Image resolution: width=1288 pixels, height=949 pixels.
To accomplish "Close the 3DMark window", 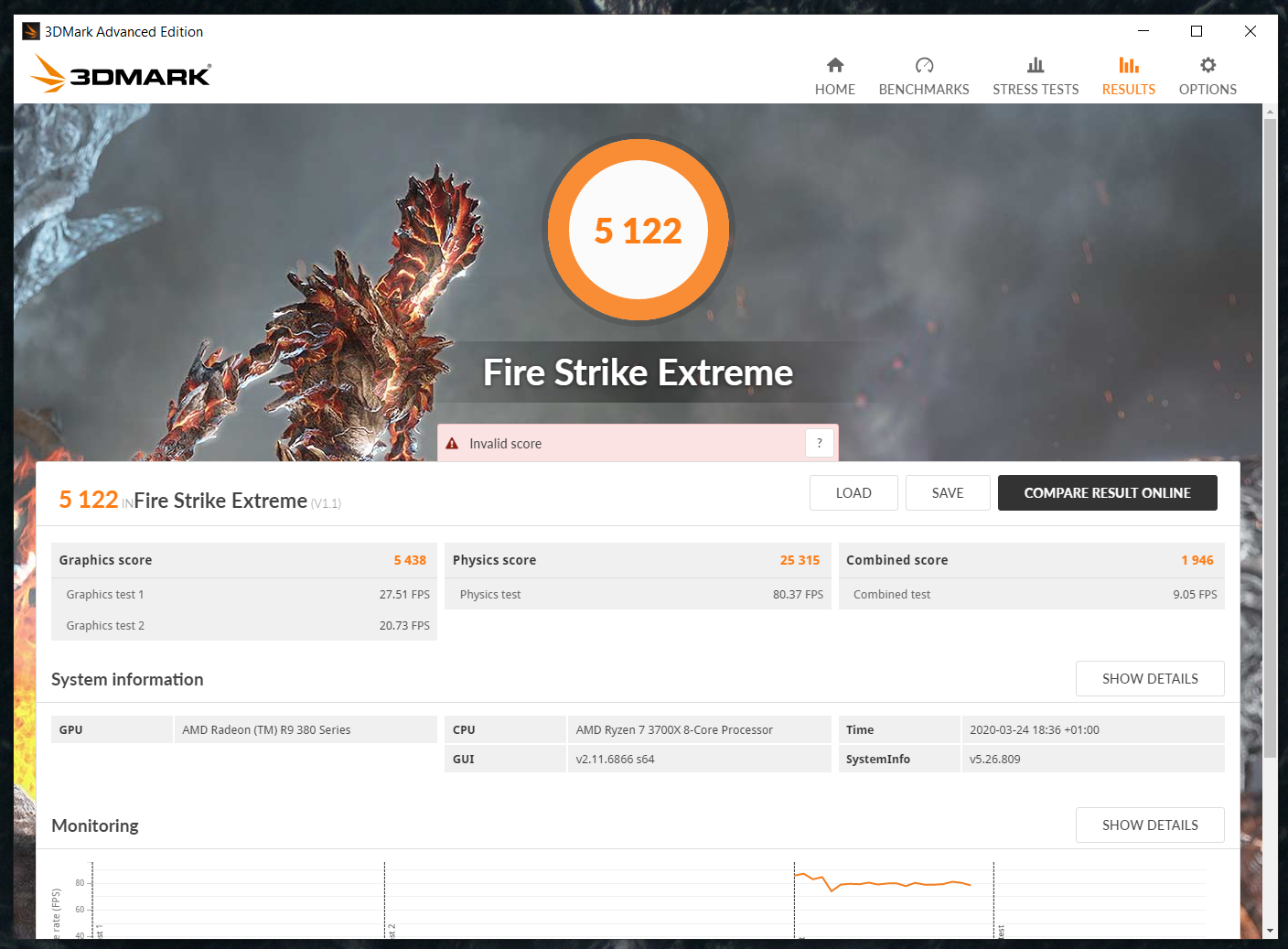I will pos(1250,31).
